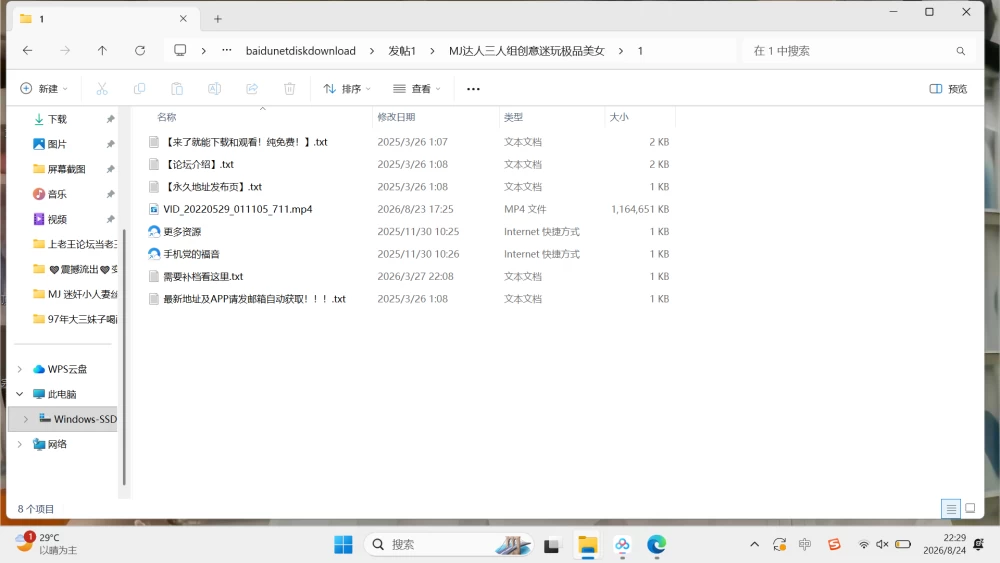Open the See more options menu

click(473, 89)
